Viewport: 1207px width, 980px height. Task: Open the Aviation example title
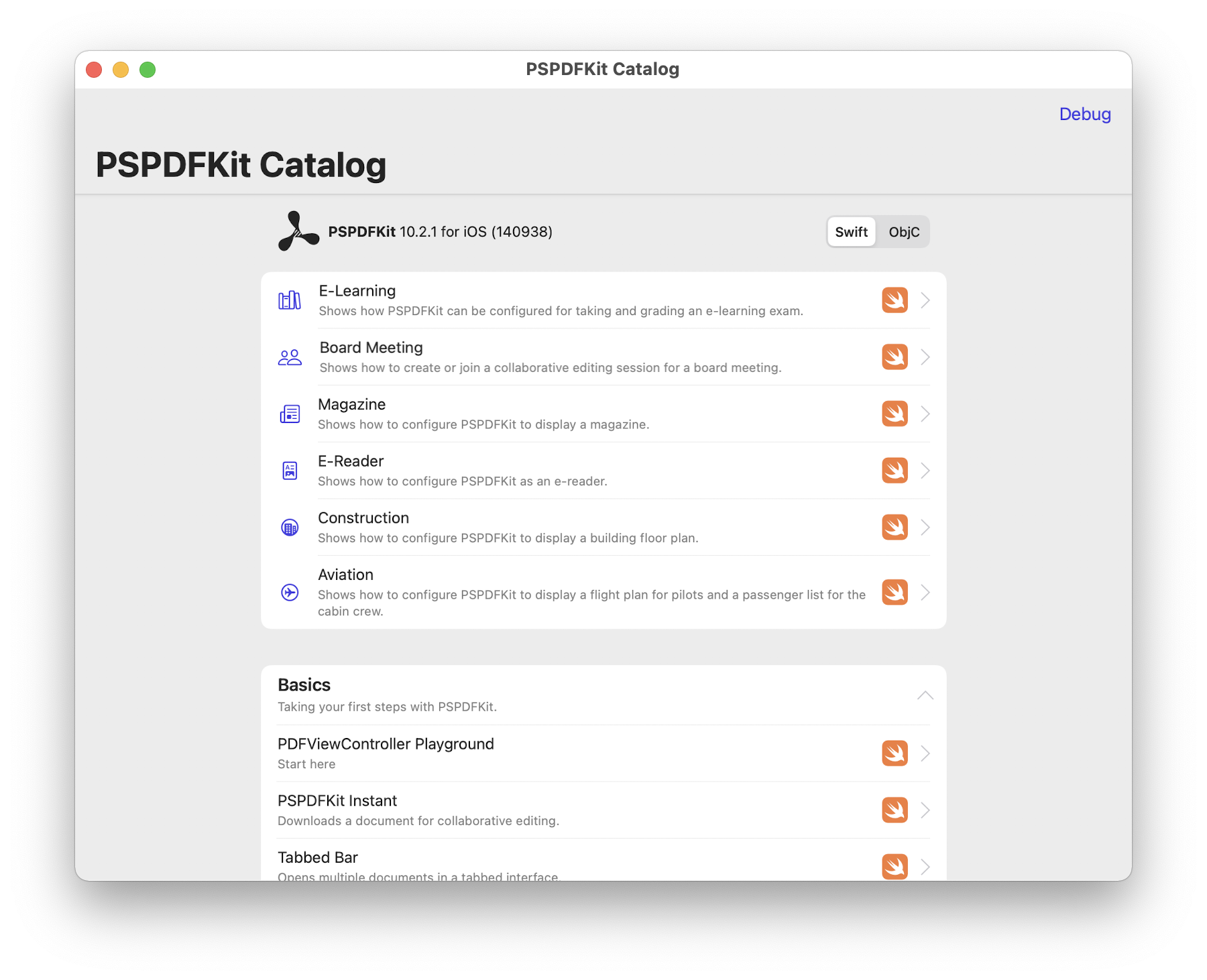[345, 574]
